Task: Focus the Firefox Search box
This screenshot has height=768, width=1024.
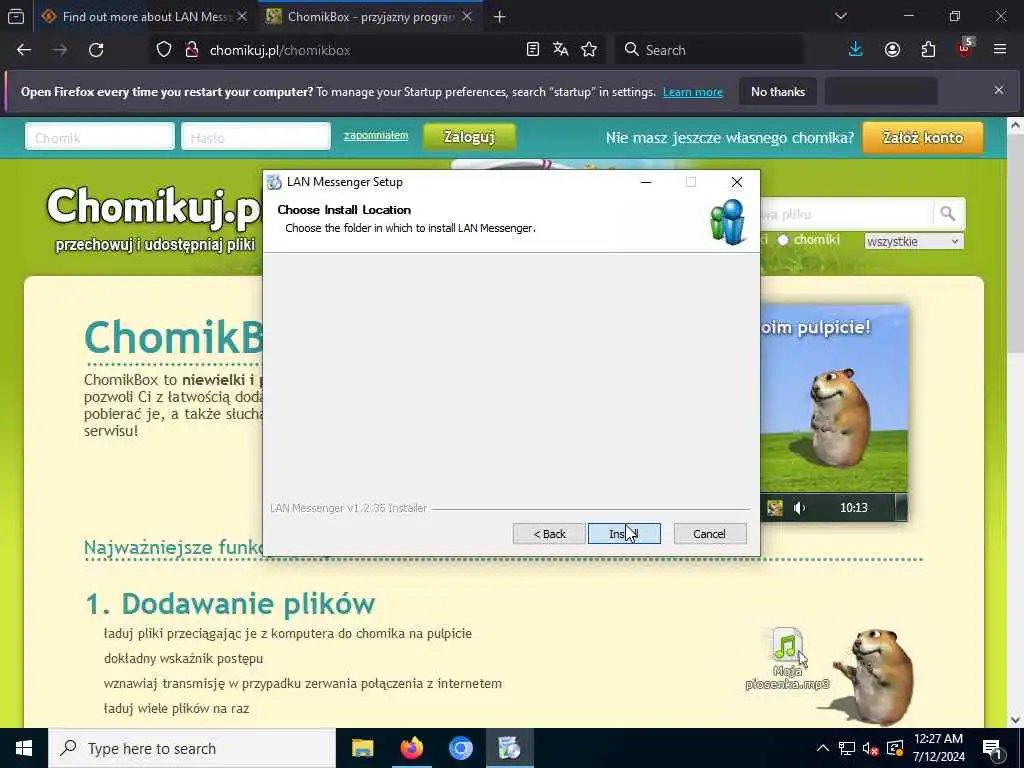Action: (709, 50)
